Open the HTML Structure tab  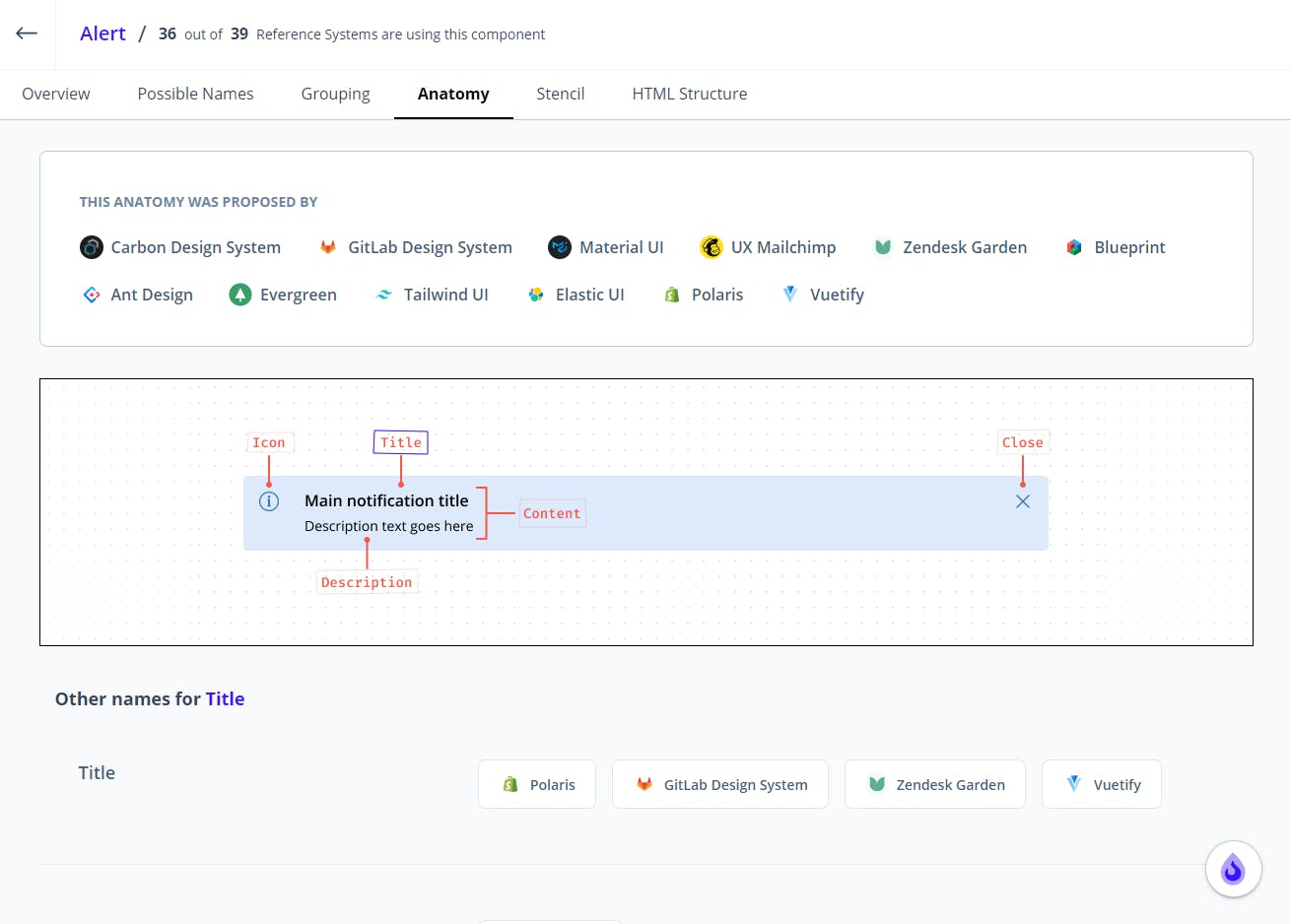point(690,94)
